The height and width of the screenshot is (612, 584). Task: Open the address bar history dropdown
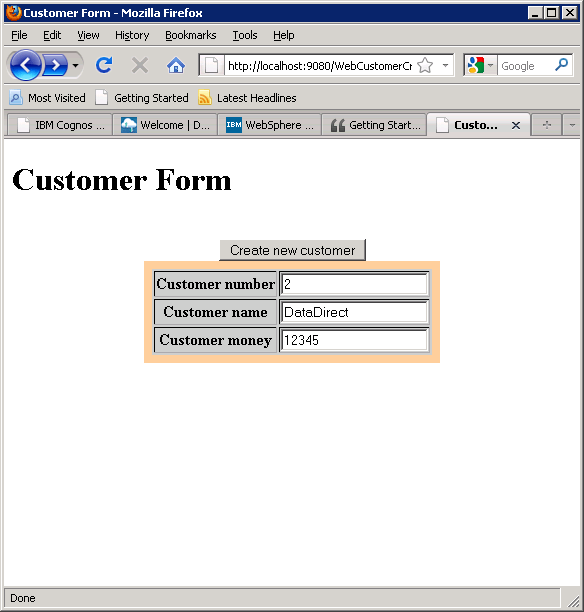(445, 65)
